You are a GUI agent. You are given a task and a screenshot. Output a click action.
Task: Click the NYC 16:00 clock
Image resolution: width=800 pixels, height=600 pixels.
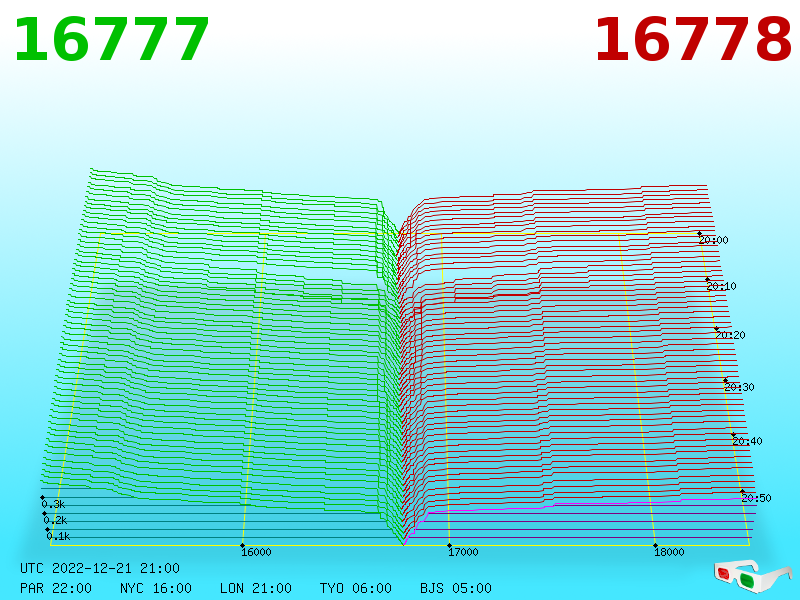point(156,588)
